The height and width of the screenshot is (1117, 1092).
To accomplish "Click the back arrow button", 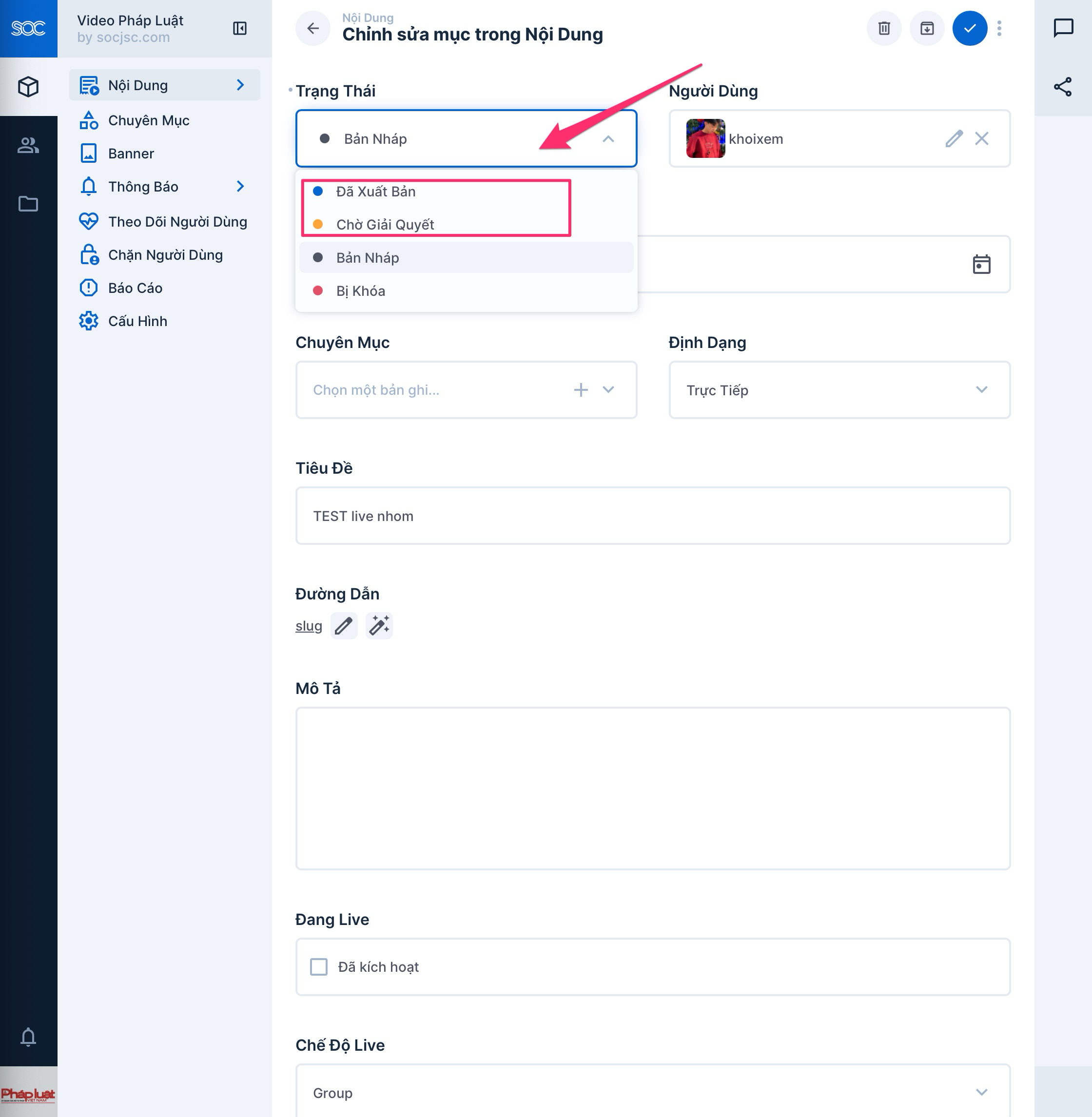I will tap(312, 28).
